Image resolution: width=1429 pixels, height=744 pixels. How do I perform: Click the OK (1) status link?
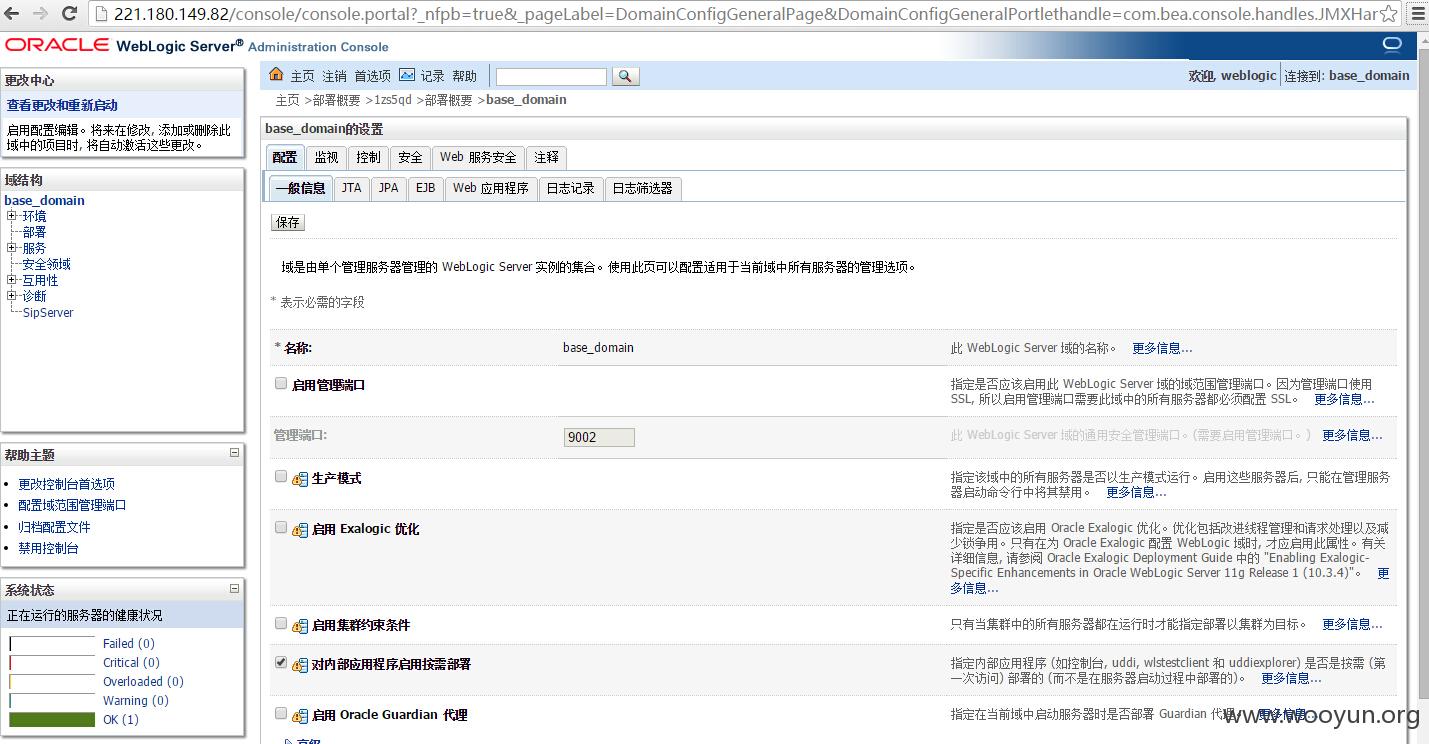(121, 719)
